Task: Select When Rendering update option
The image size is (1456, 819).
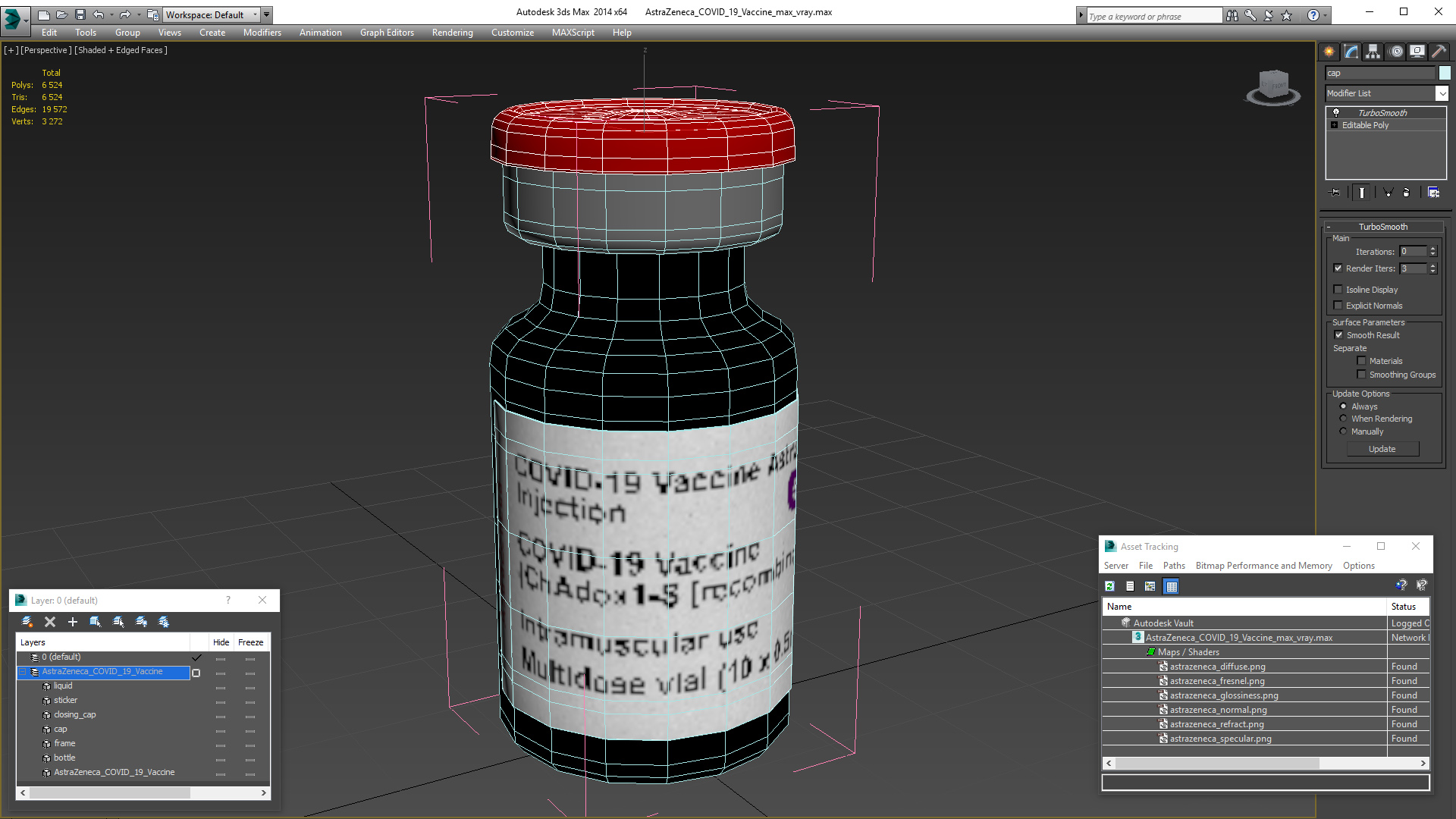Action: coord(1343,419)
